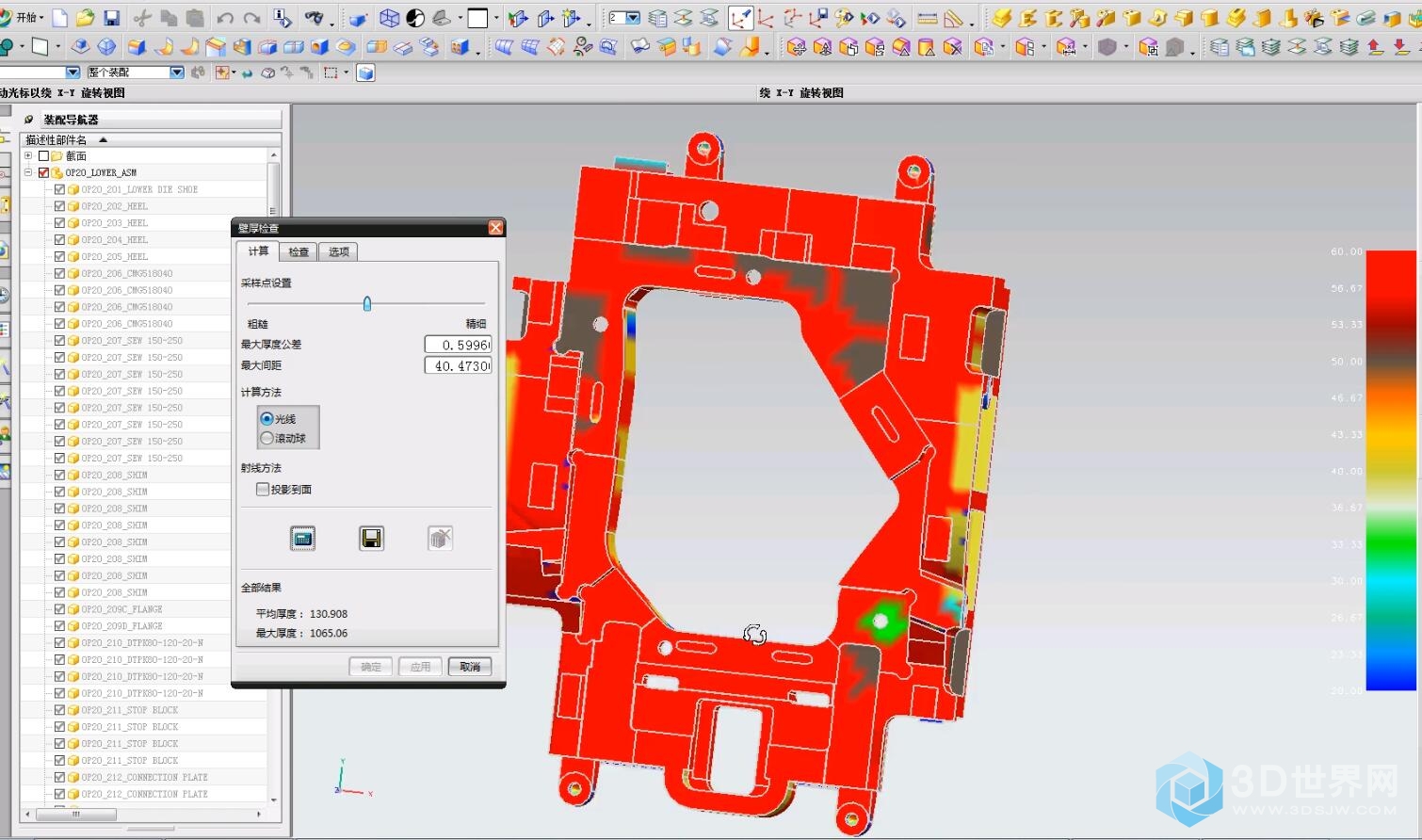Viewport: 1422px width, 840px height.
Task: Click the red down-arrow layer icon
Action: [x=1400, y=46]
